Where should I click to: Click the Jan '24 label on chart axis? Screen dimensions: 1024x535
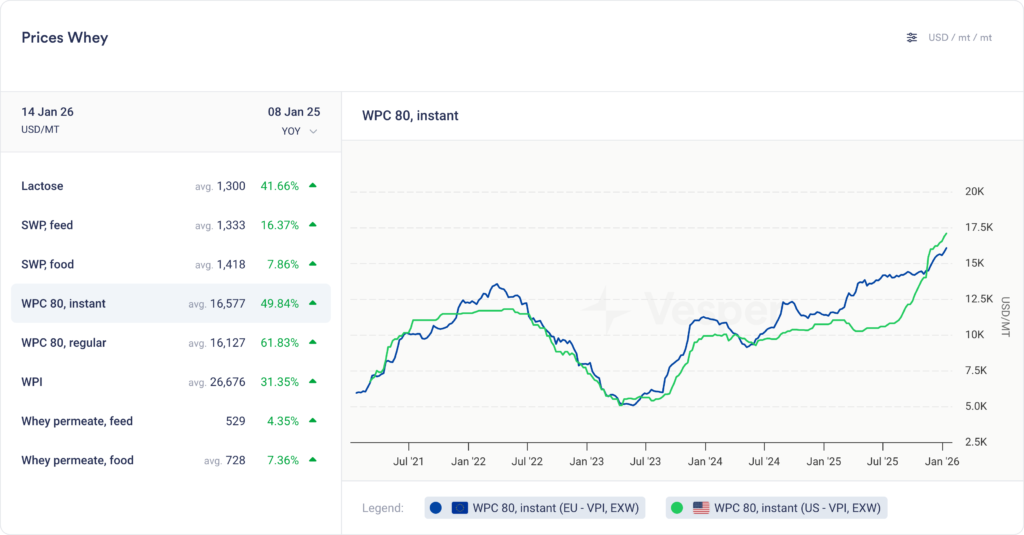tap(704, 462)
